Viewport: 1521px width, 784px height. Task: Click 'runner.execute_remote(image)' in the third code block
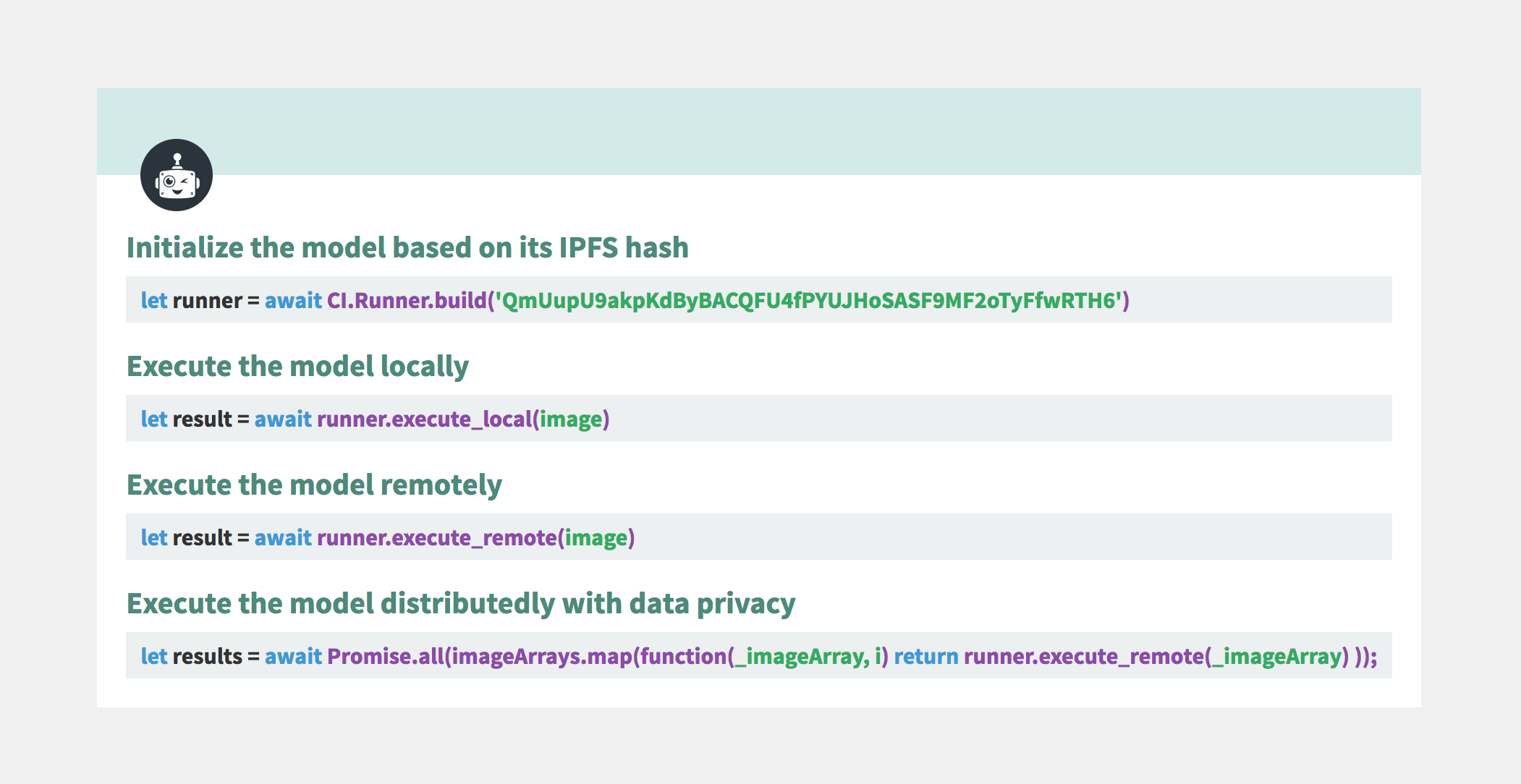[x=475, y=537]
